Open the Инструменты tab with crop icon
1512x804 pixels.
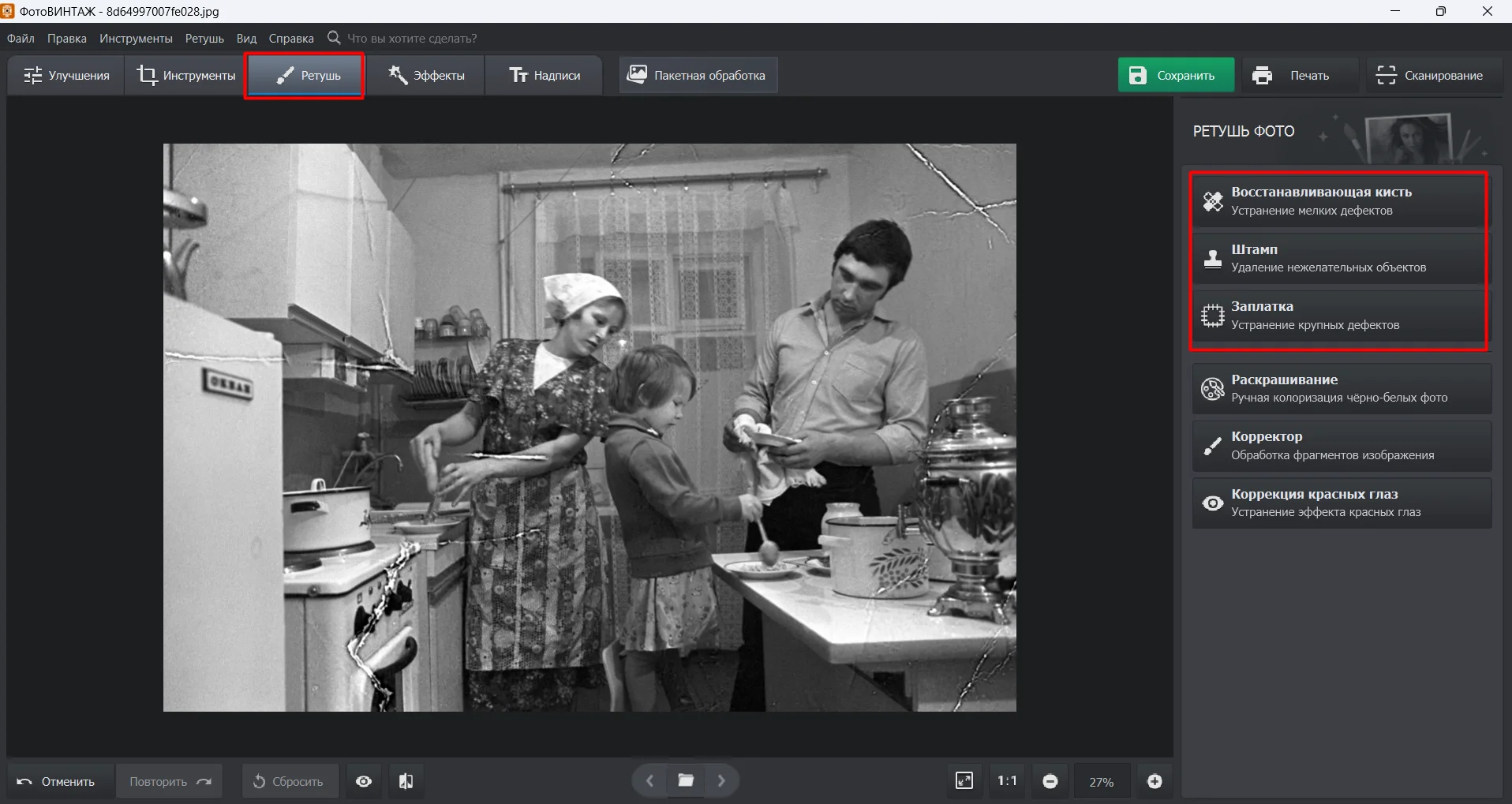pyautogui.click(x=186, y=76)
